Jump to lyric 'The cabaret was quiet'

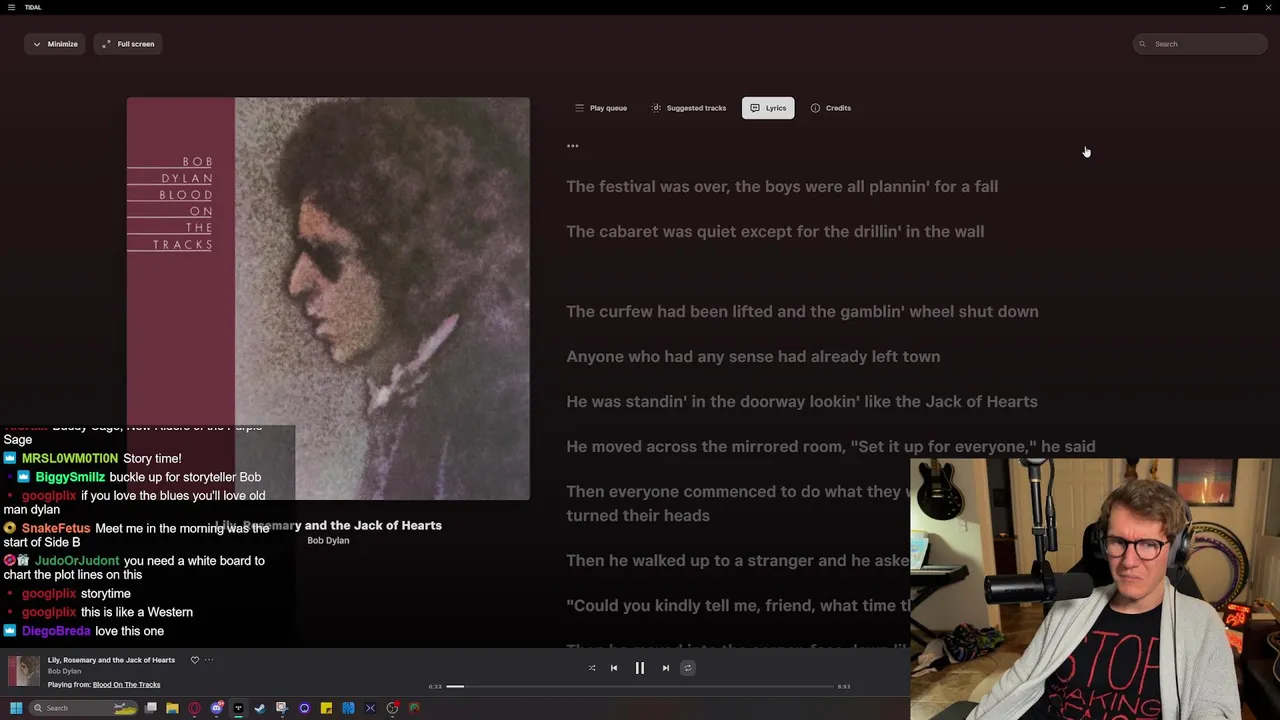pos(775,232)
